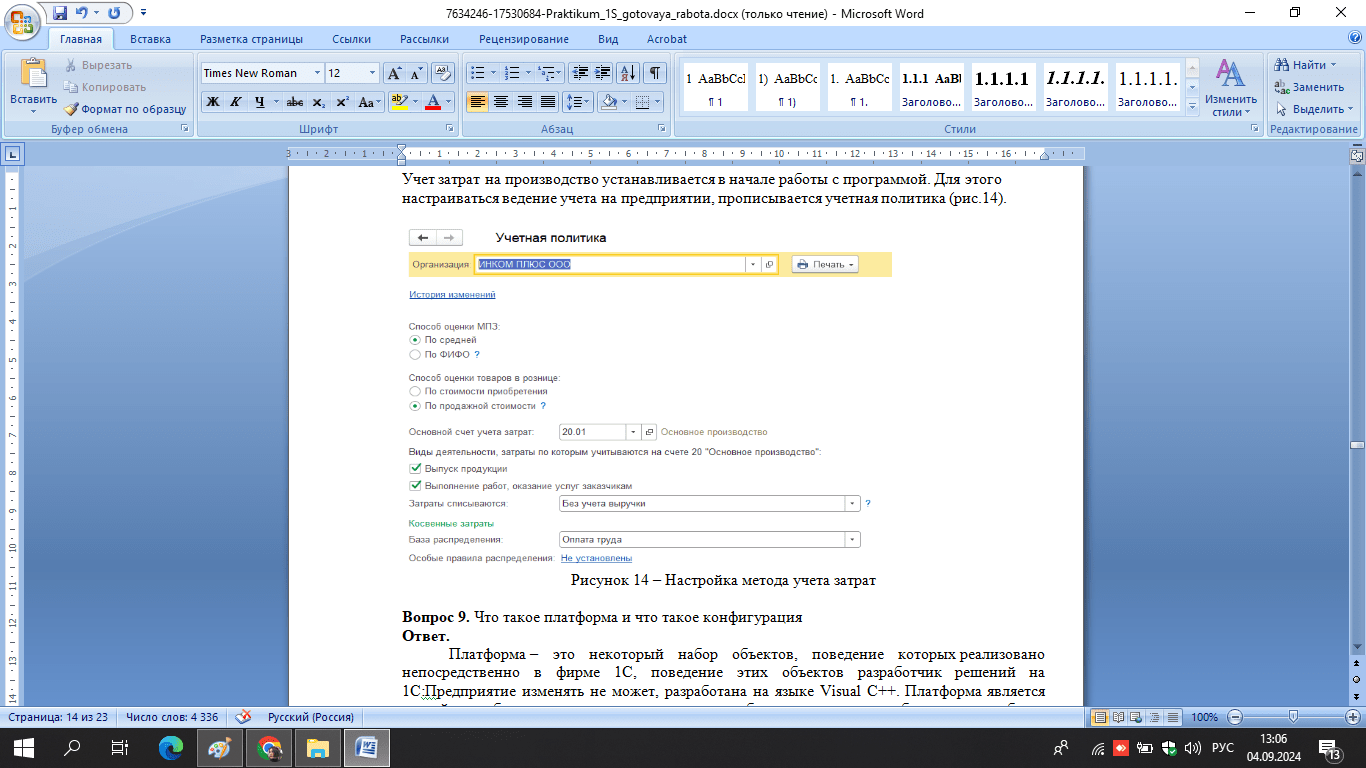
Task: Click the ruler tab-selector icon left of ruler
Action: [12, 154]
